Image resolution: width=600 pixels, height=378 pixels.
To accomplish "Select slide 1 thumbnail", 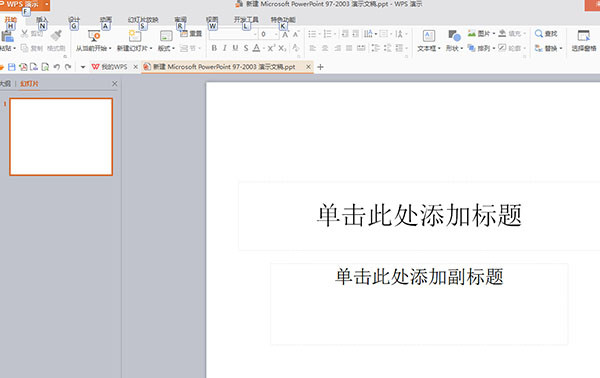I will (61, 137).
